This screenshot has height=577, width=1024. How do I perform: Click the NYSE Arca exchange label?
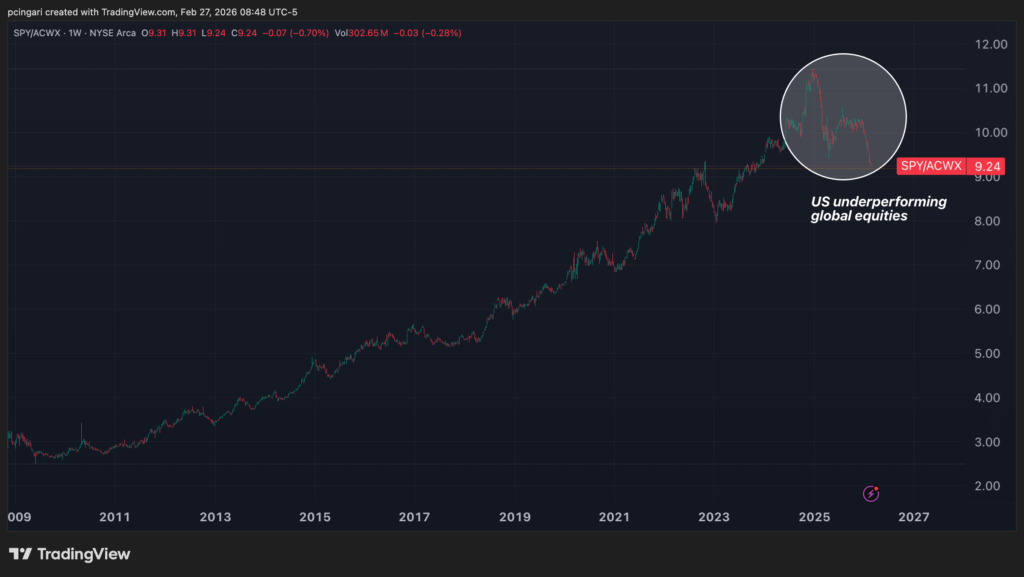112,33
